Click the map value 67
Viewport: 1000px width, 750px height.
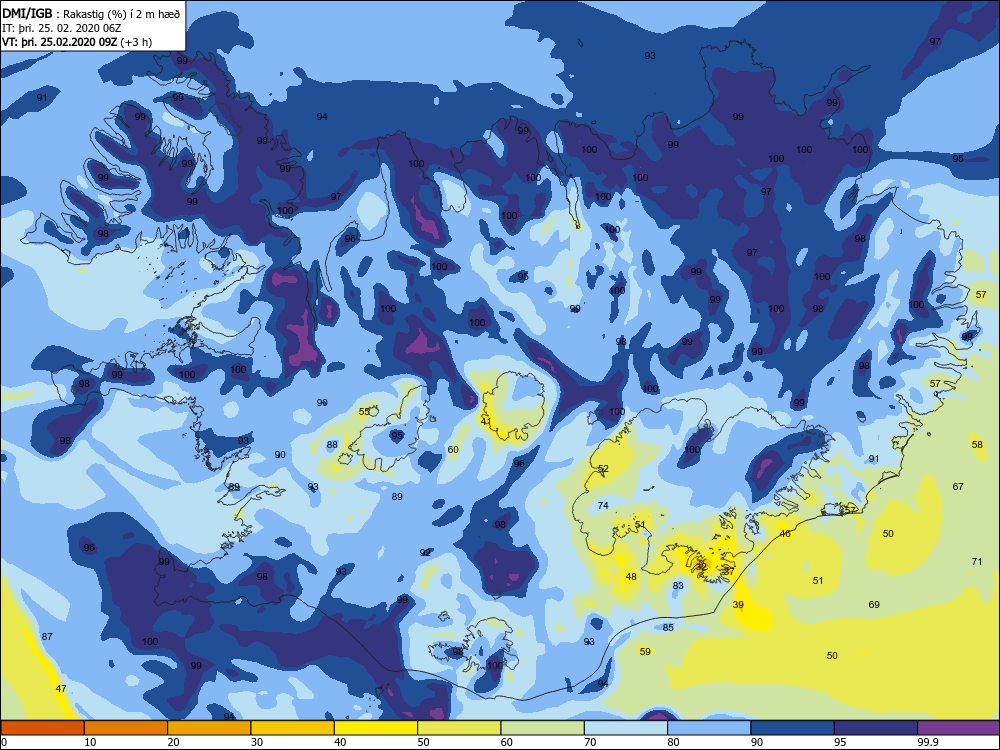coord(958,487)
